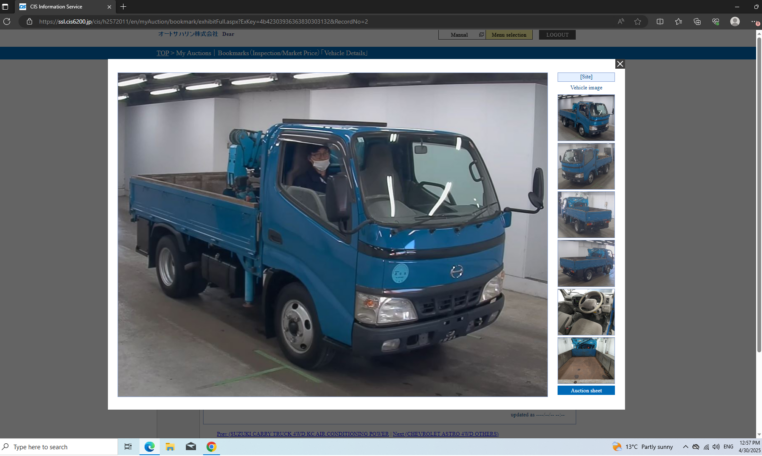Viewport: 762px width, 456px height.
Task: Click the ENG language indicator
Action: (x=728, y=447)
